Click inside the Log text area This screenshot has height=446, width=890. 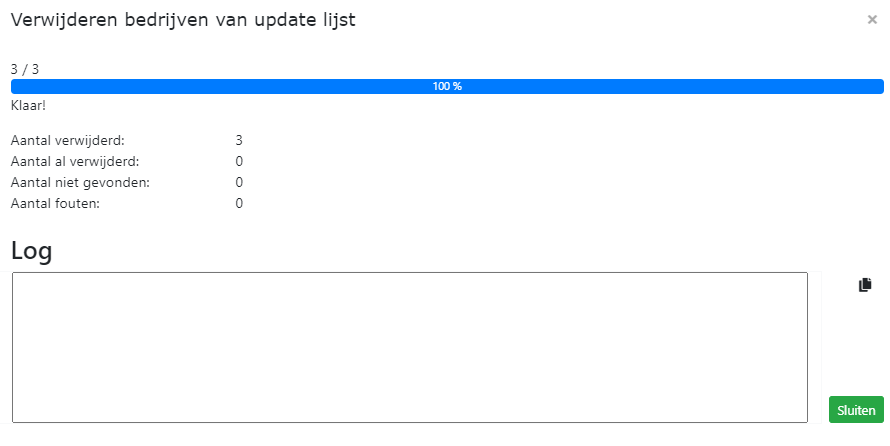(410, 347)
